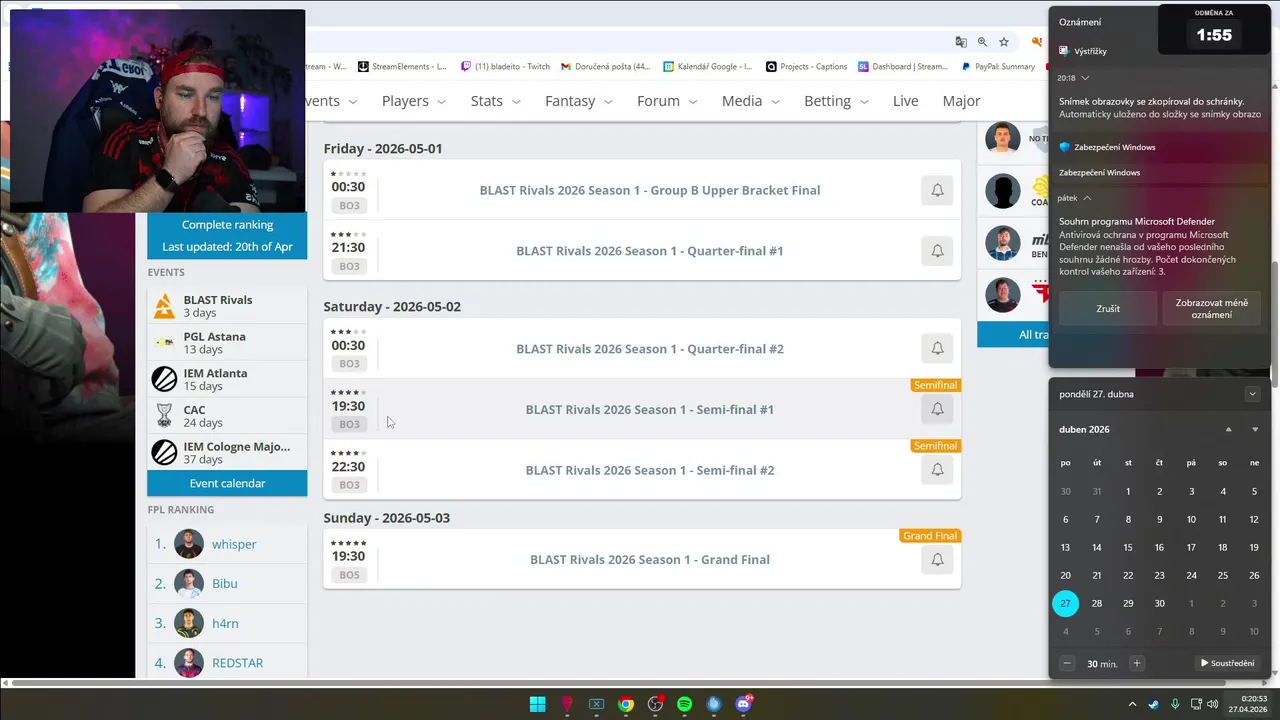Open Spotify from the taskbar
This screenshot has width=1280, height=720.
tap(684, 704)
